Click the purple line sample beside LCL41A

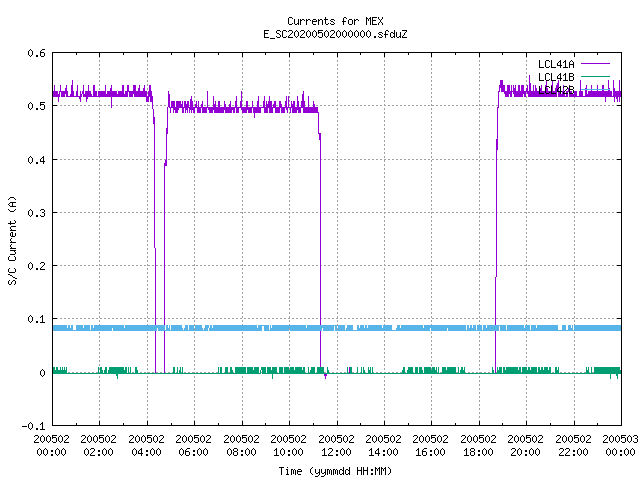point(595,64)
